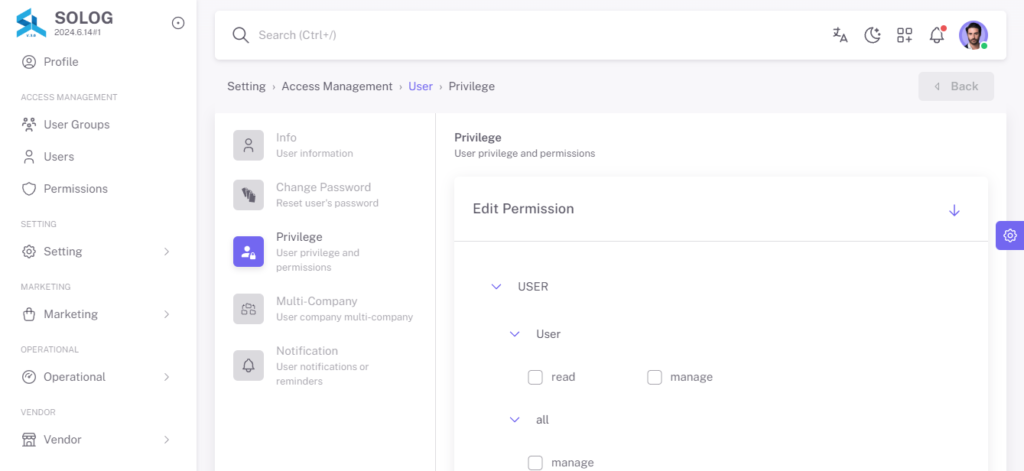The height and width of the screenshot is (471, 1024).
Task: Open the Multi-Company tab
Action: coord(325,309)
